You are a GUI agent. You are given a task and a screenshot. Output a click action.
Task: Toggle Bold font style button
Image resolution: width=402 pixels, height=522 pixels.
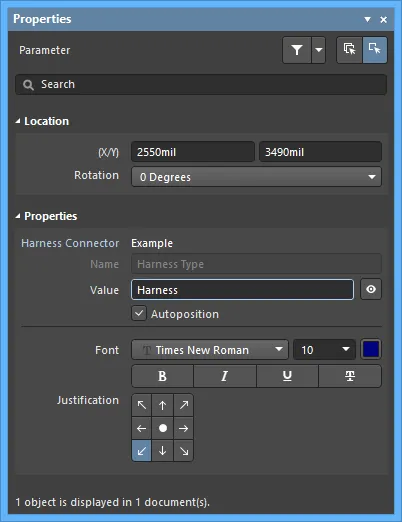[x=162, y=376]
